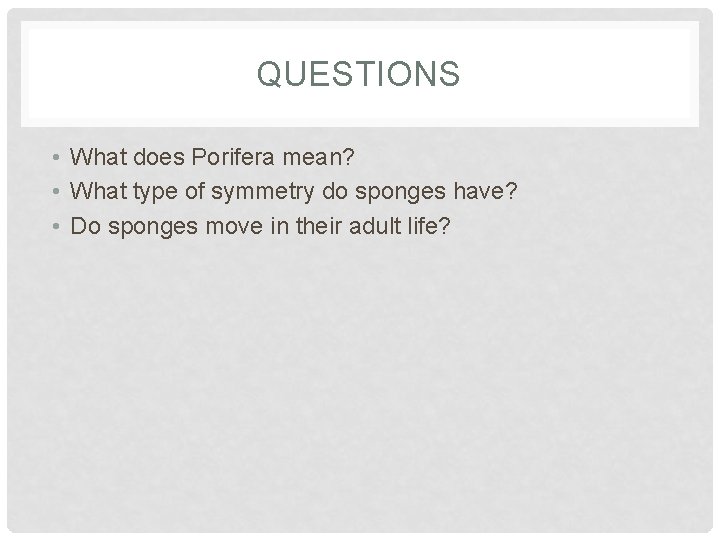Click sponges in the adult life question
The height and width of the screenshot is (540, 720).
point(149,226)
